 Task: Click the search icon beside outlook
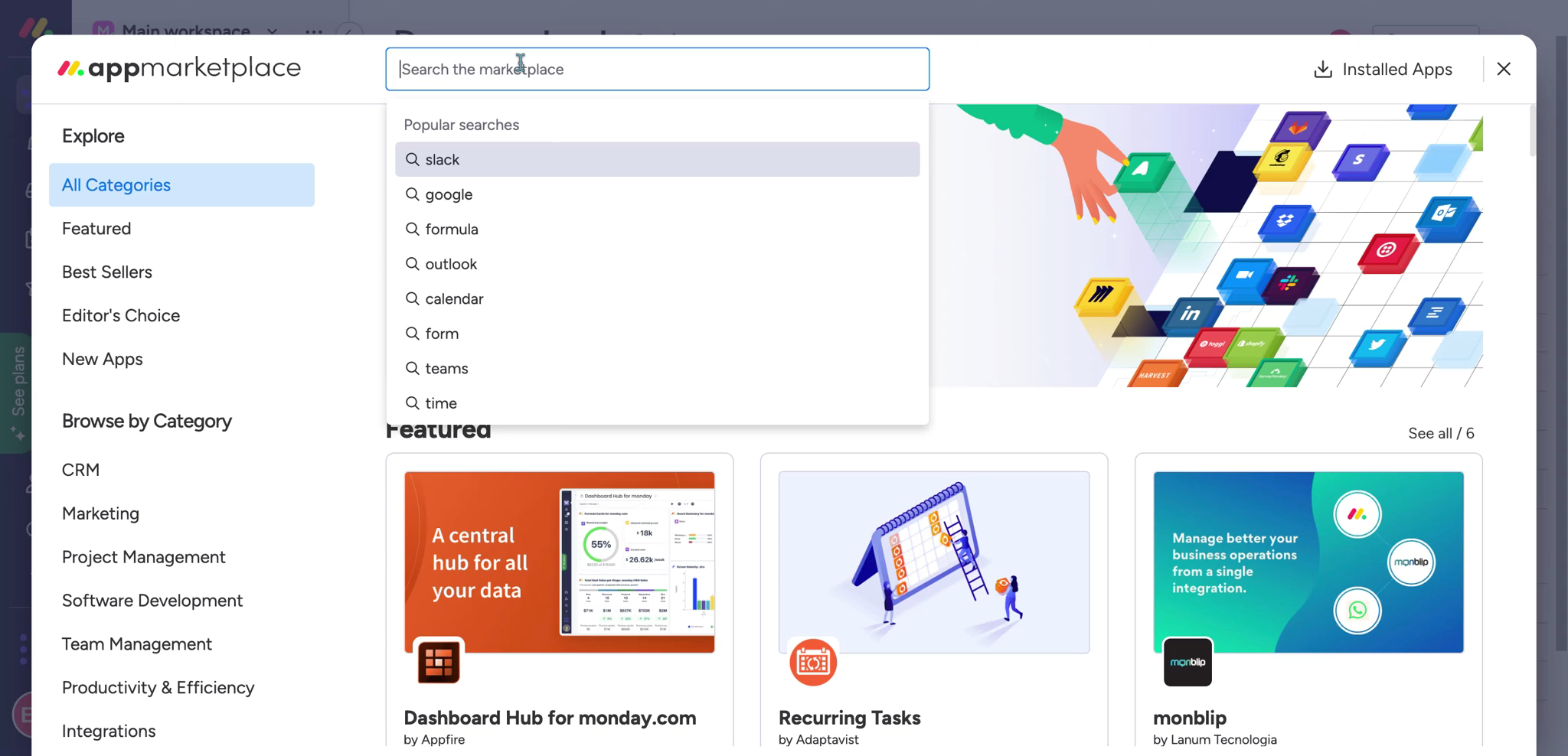click(412, 264)
